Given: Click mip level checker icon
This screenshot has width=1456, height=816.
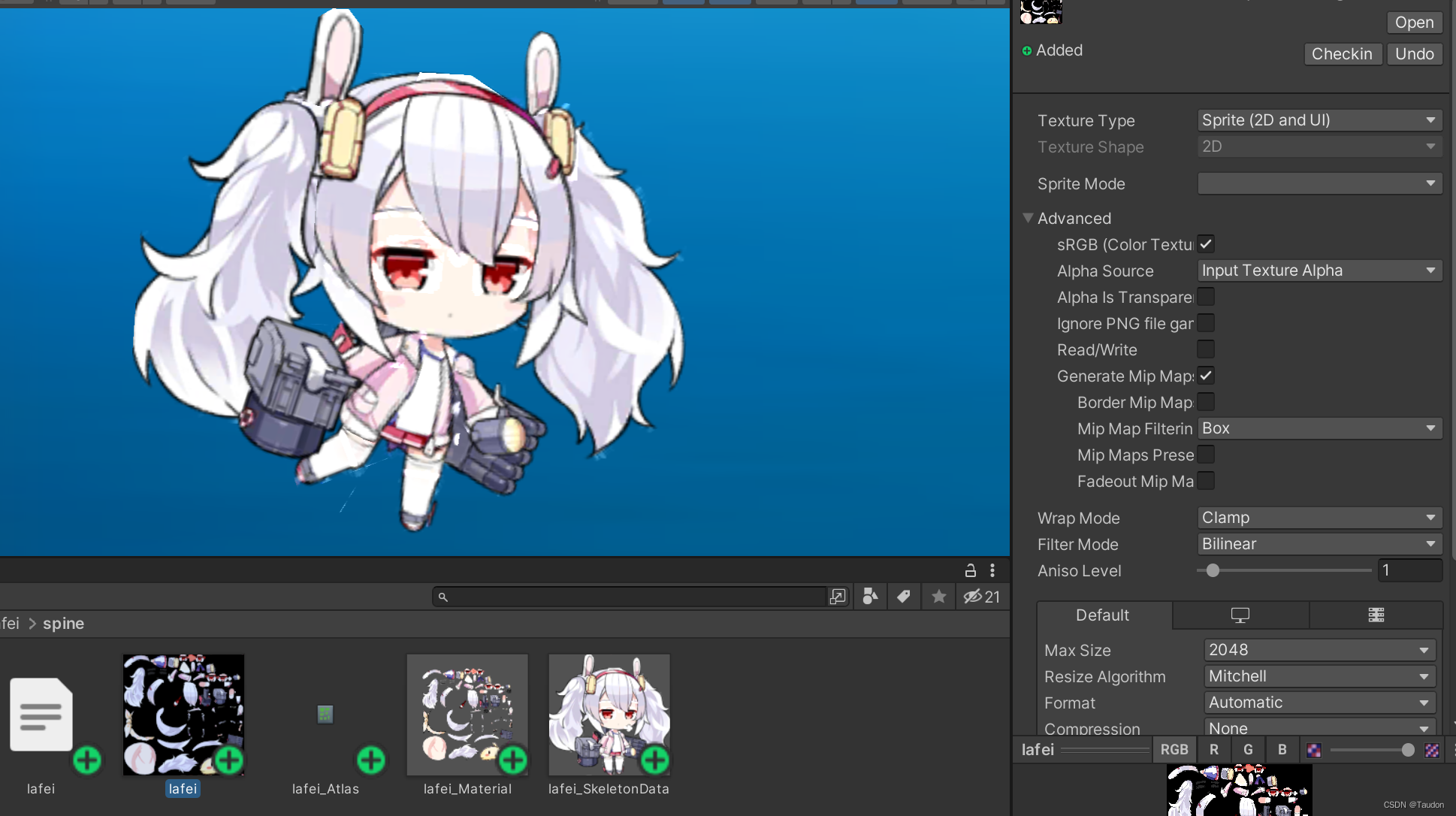Looking at the screenshot, I should 1432,750.
